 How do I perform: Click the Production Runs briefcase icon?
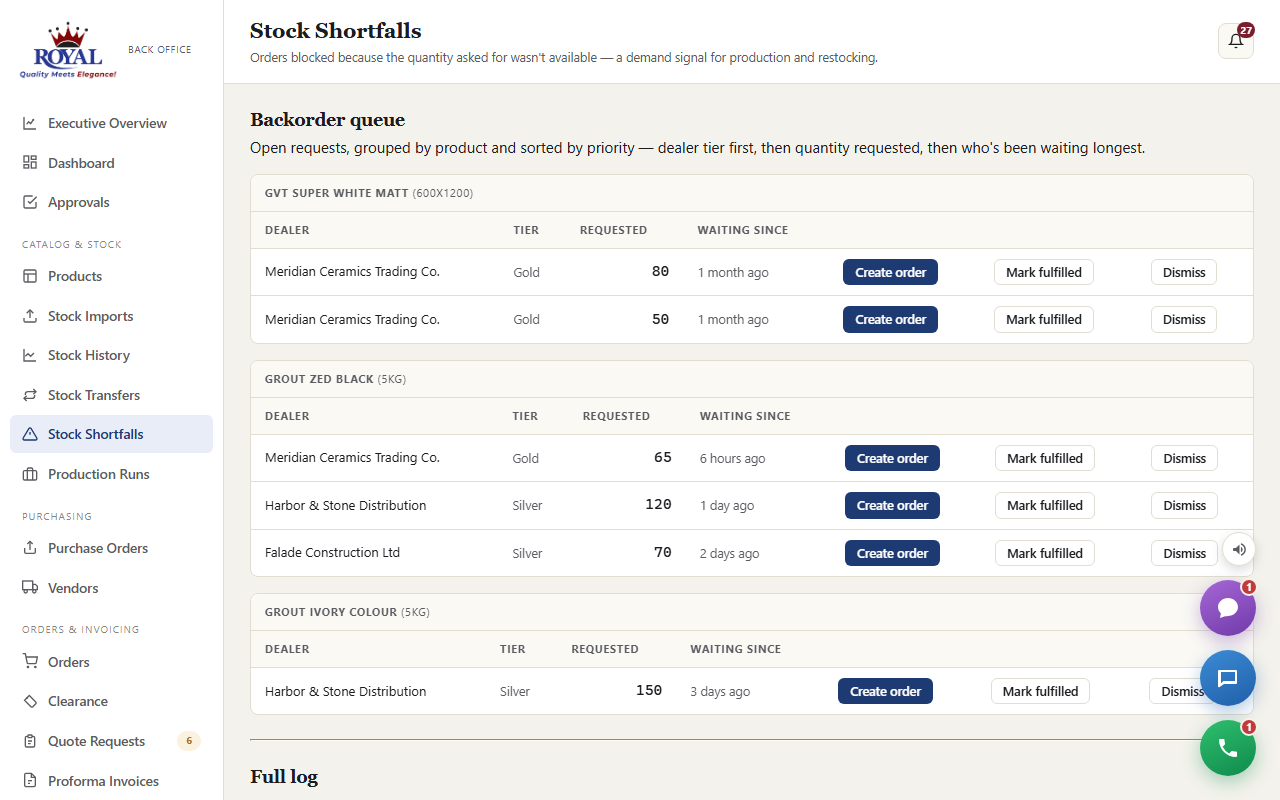[x=30, y=474]
